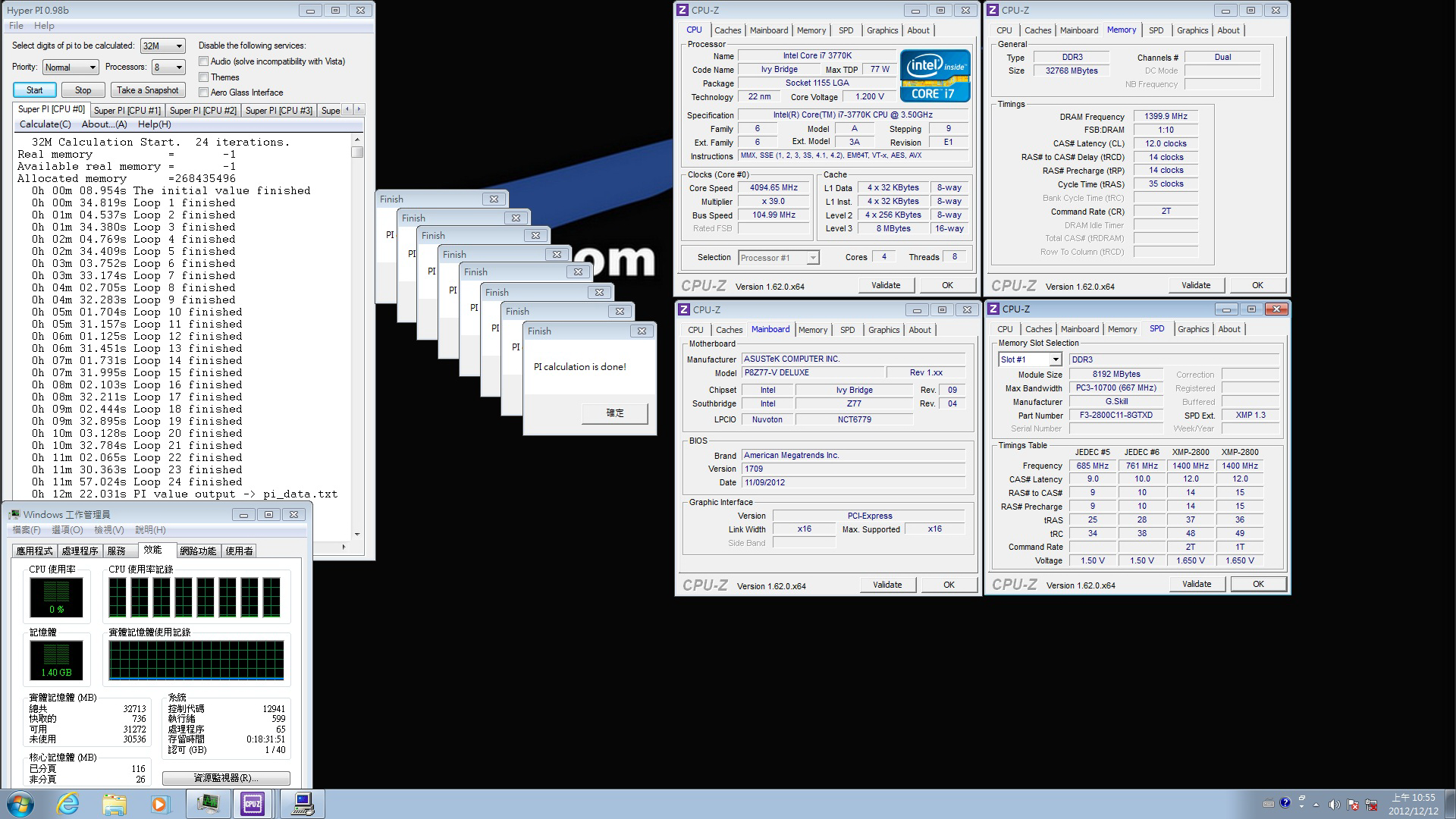Click the CPU-Z title icon of the Mainboard window
Screen dimensions: 1456x819
pos(683,309)
